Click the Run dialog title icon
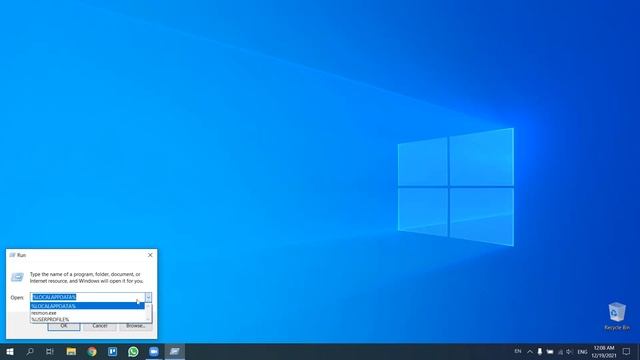 12,255
